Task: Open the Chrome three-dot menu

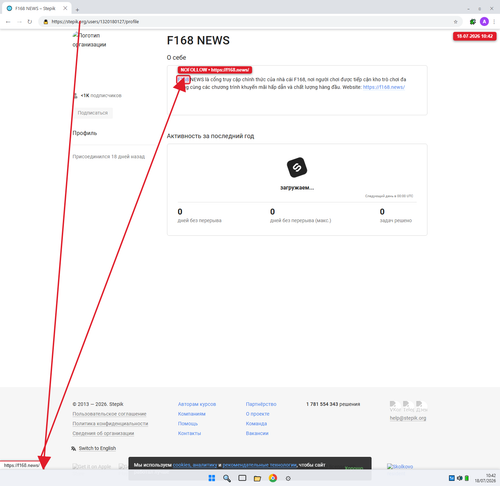Action: pyautogui.click(x=494, y=22)
